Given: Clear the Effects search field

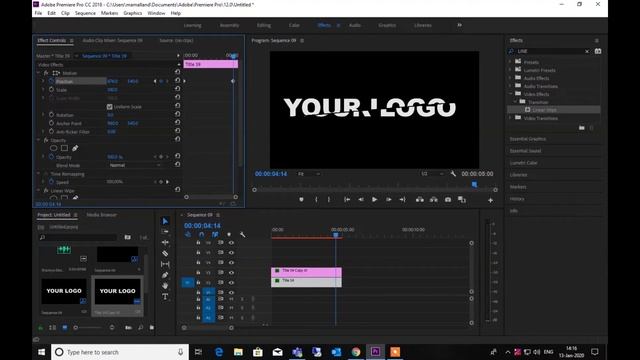Looking at the screenshot, I should pos(587,51).
